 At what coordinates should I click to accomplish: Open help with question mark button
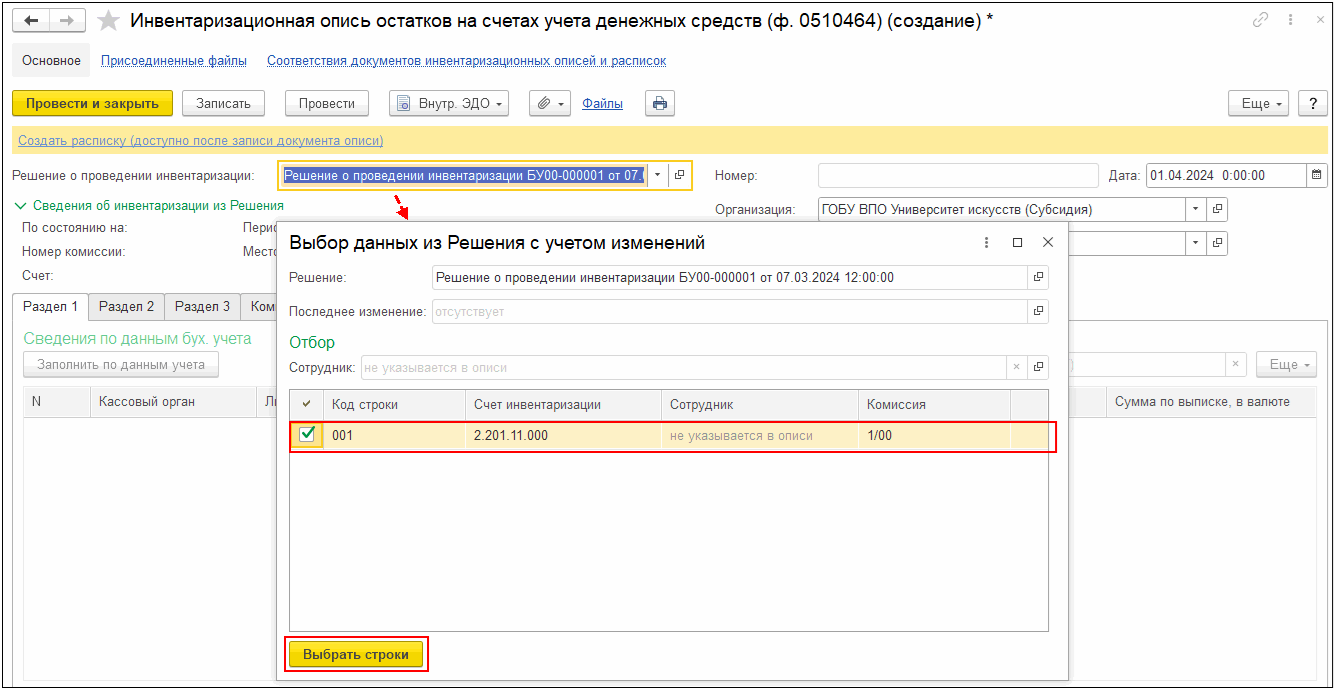(x=1312, y=103)
